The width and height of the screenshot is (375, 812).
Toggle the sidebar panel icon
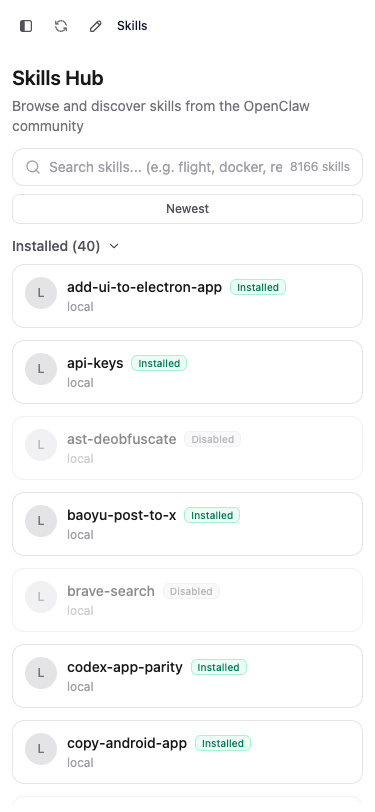coord(26,26)
